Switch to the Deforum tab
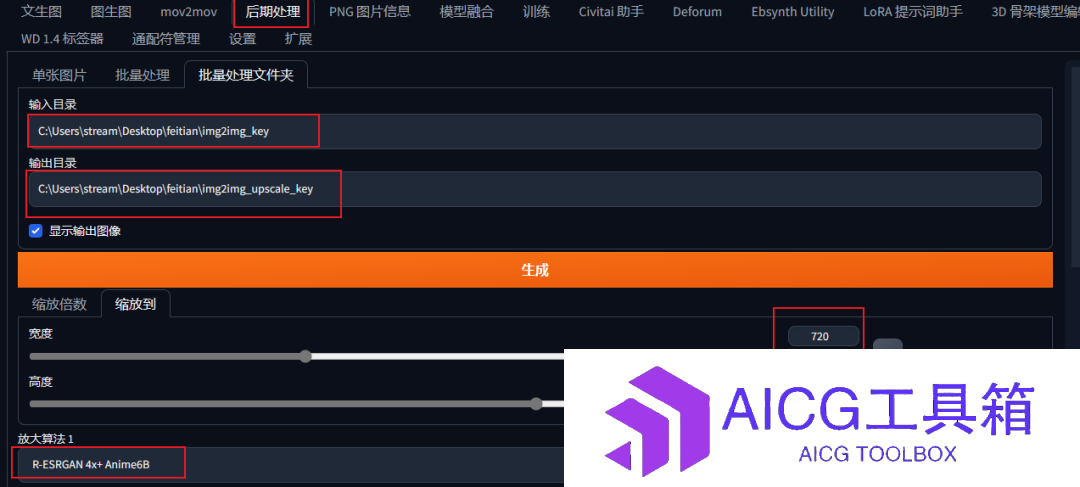 pyautogui.click(x=697, y=12)
